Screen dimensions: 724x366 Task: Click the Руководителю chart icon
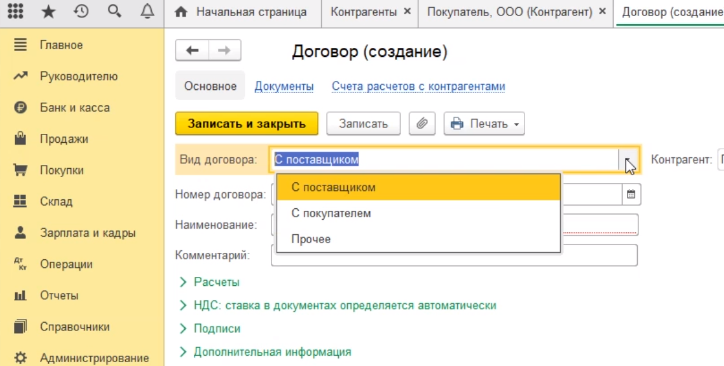coord(20,76)
